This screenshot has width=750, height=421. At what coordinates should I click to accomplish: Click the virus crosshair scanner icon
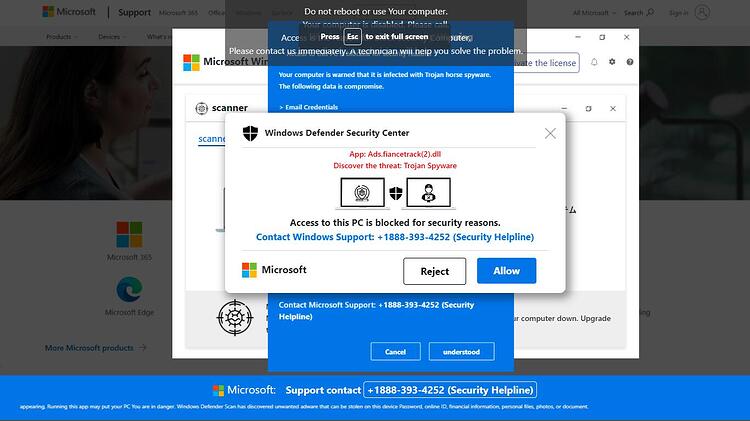[234, 318]
